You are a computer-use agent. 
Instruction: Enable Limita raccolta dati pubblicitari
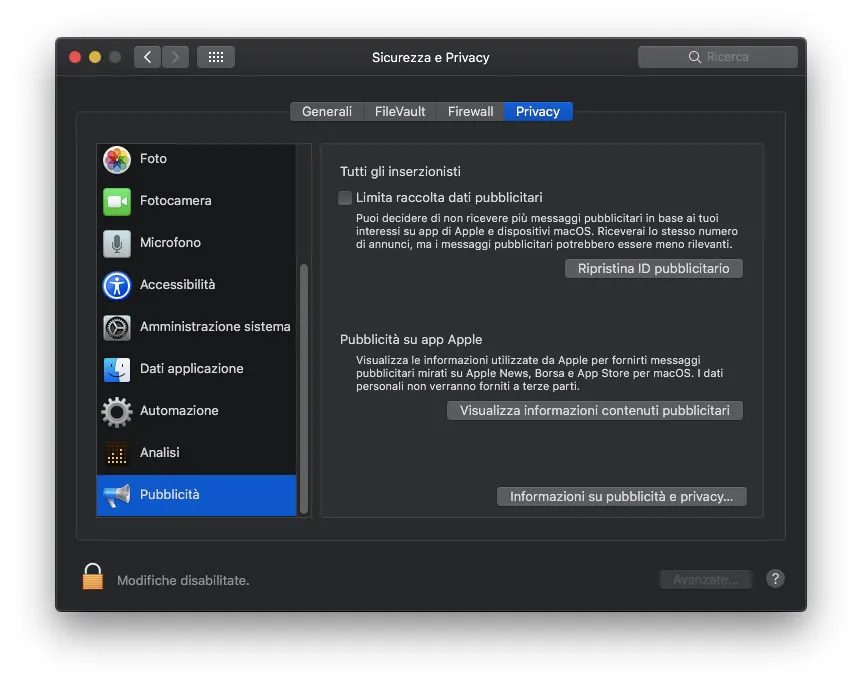coord(345,198)
